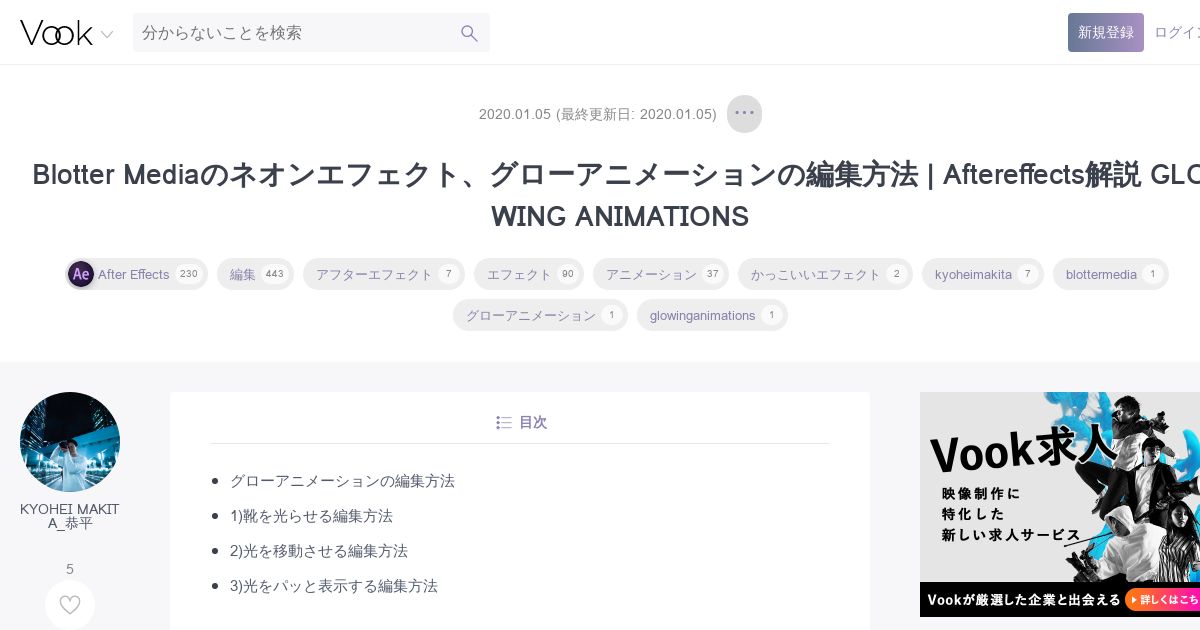The width and height of the screenshot is (1200, 630).
Task: Open KYOHEI MAKITA_恭平 author name link
Action: coord(70,516)
